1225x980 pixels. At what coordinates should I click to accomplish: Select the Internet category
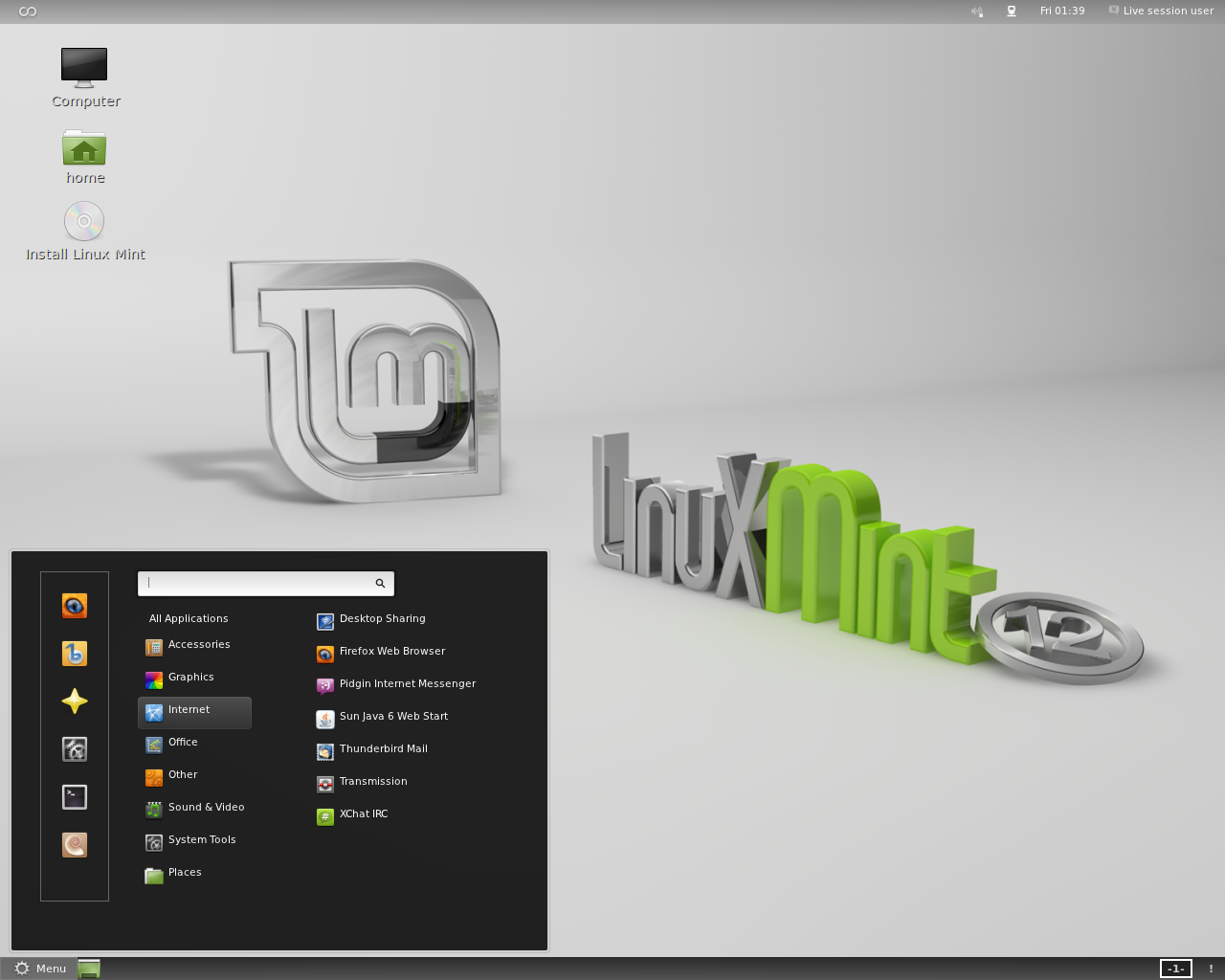click(x=194, y=713)
